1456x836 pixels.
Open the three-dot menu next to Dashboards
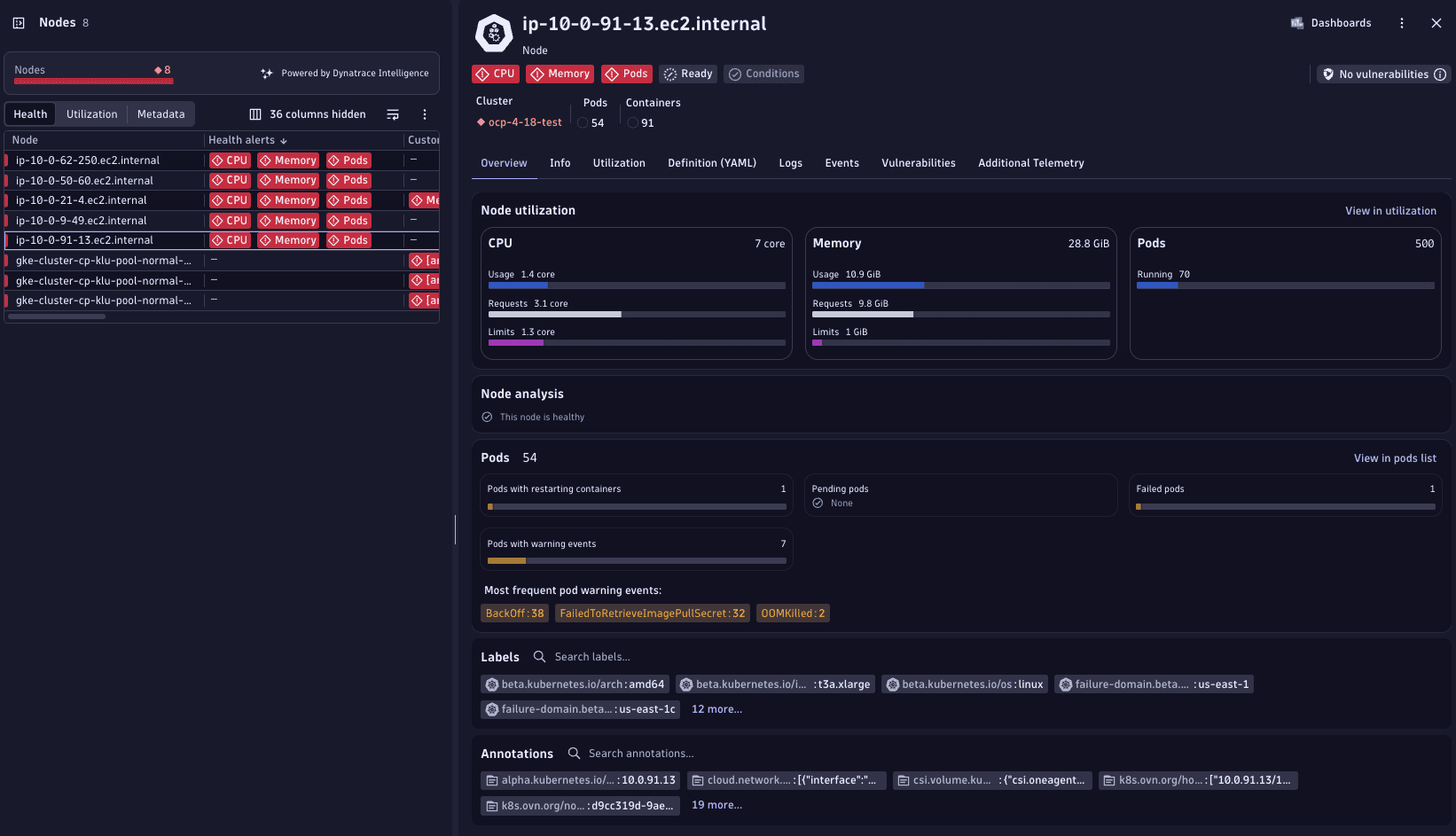pos(1402,22)
